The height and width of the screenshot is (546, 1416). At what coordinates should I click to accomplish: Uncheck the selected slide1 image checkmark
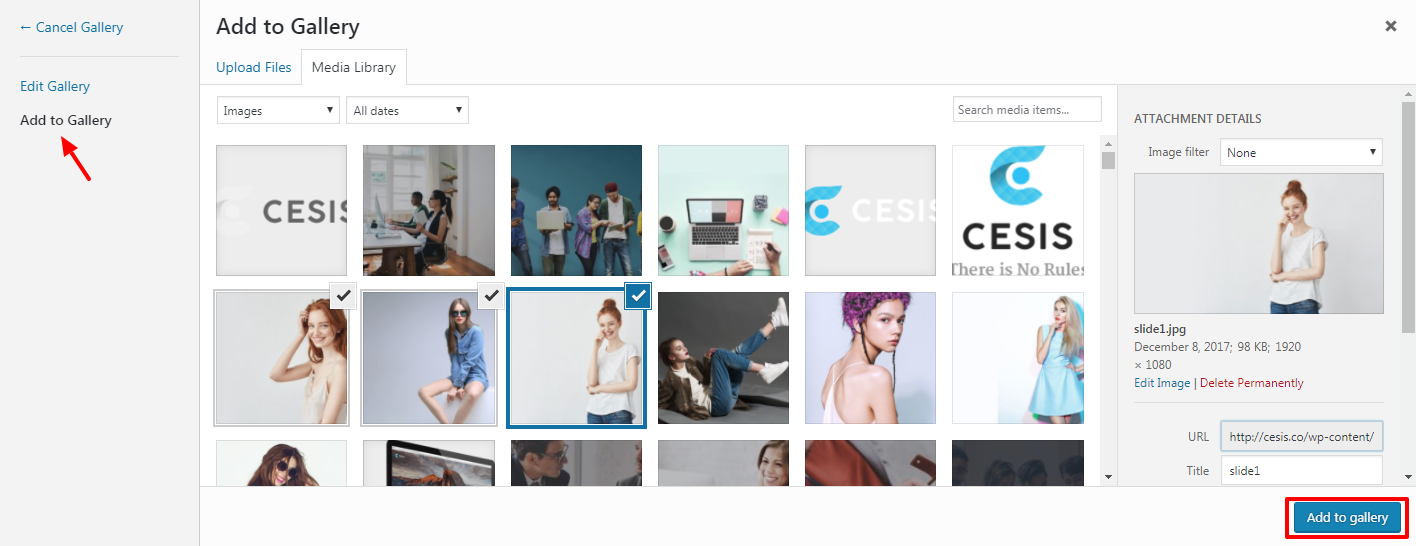click(x=638, y=295)
